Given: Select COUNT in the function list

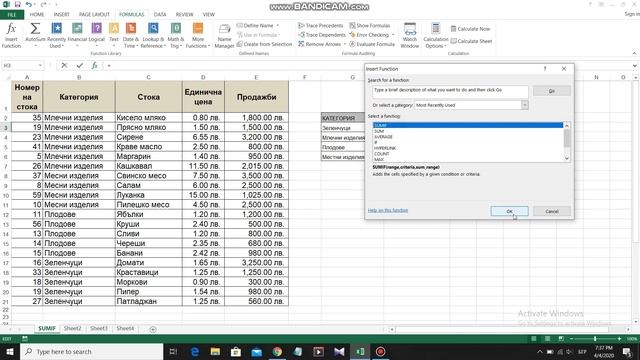Looking at the screenshot, I should click(468, 154).
